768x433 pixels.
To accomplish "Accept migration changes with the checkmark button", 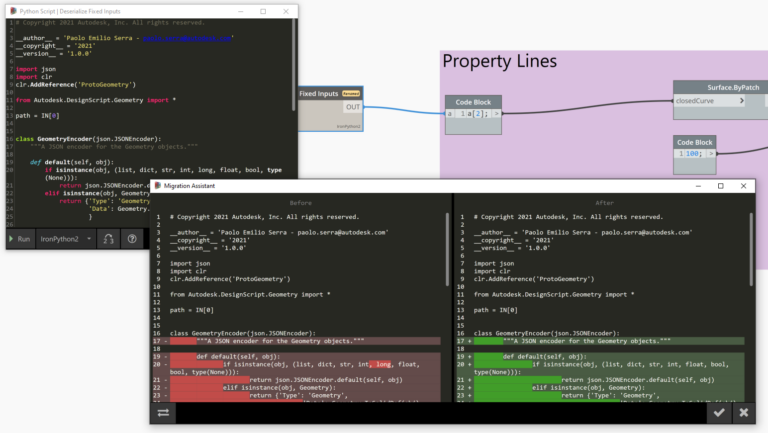I will pos(719,413).
